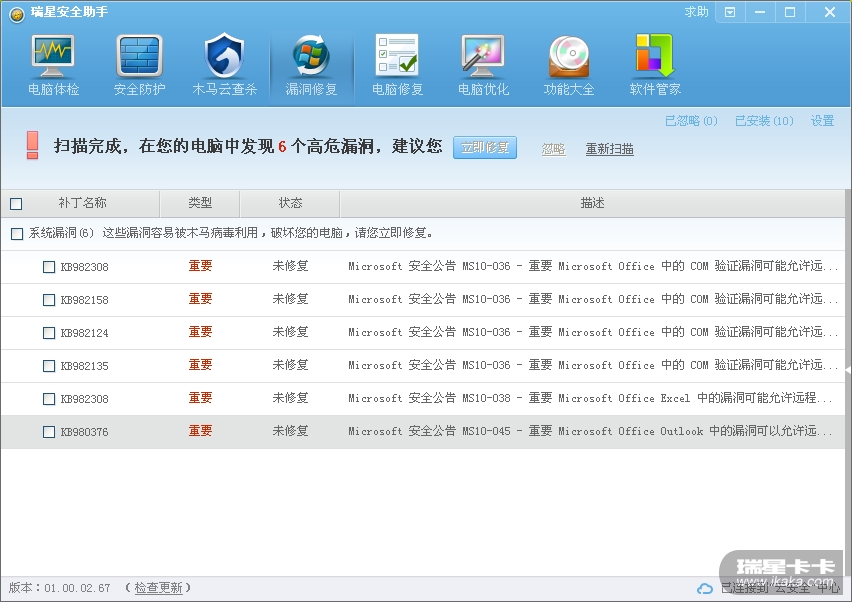Sort by the 状态 column header
852x602 pixels.
(x=290, y=203)
